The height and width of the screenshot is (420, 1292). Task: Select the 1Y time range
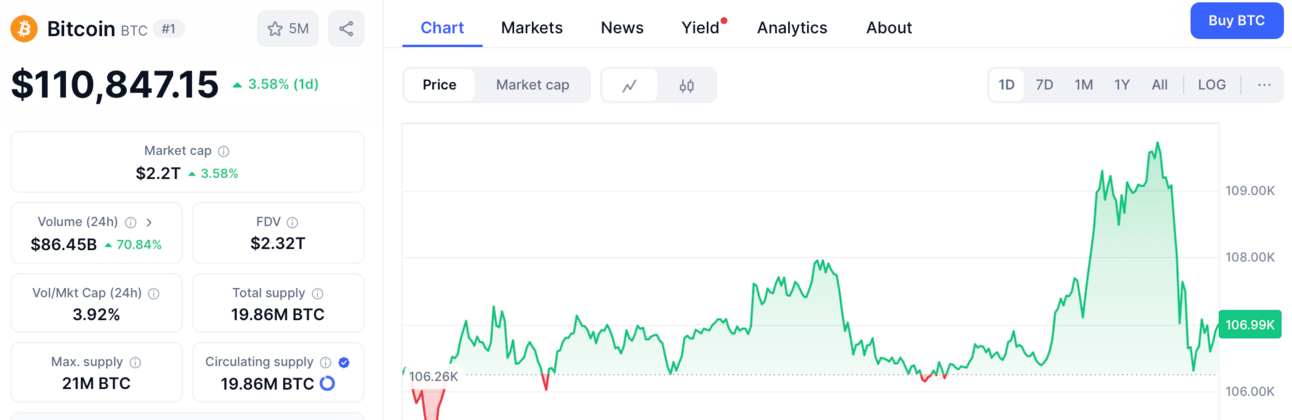[1122, 85]
